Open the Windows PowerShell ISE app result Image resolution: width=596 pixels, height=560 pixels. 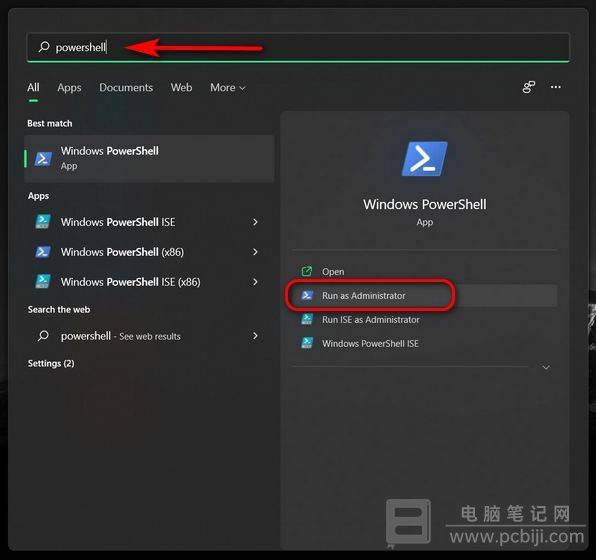[x=148, y=222]
